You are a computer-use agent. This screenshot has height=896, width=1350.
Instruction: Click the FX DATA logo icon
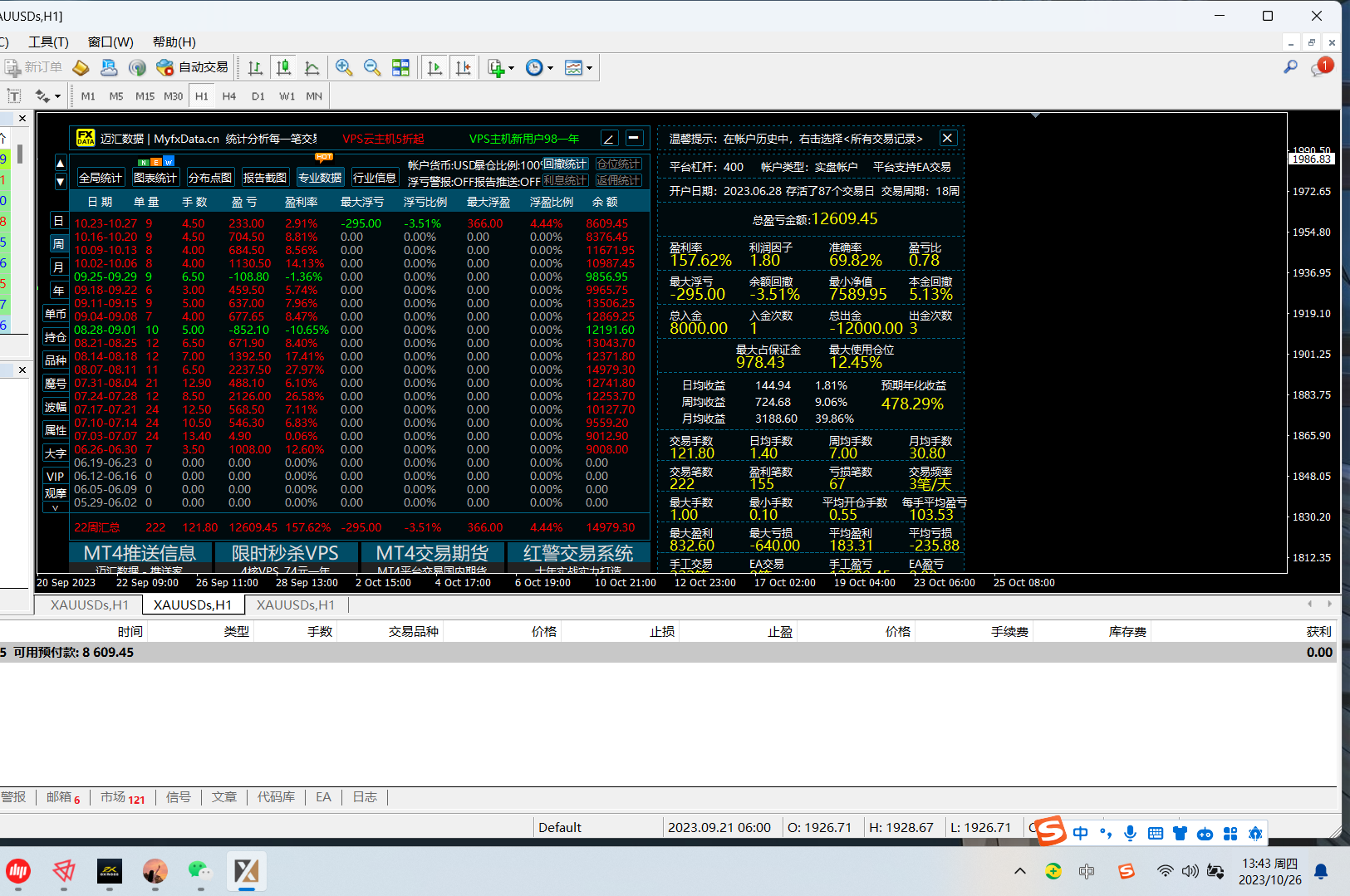tap(86, 138)
